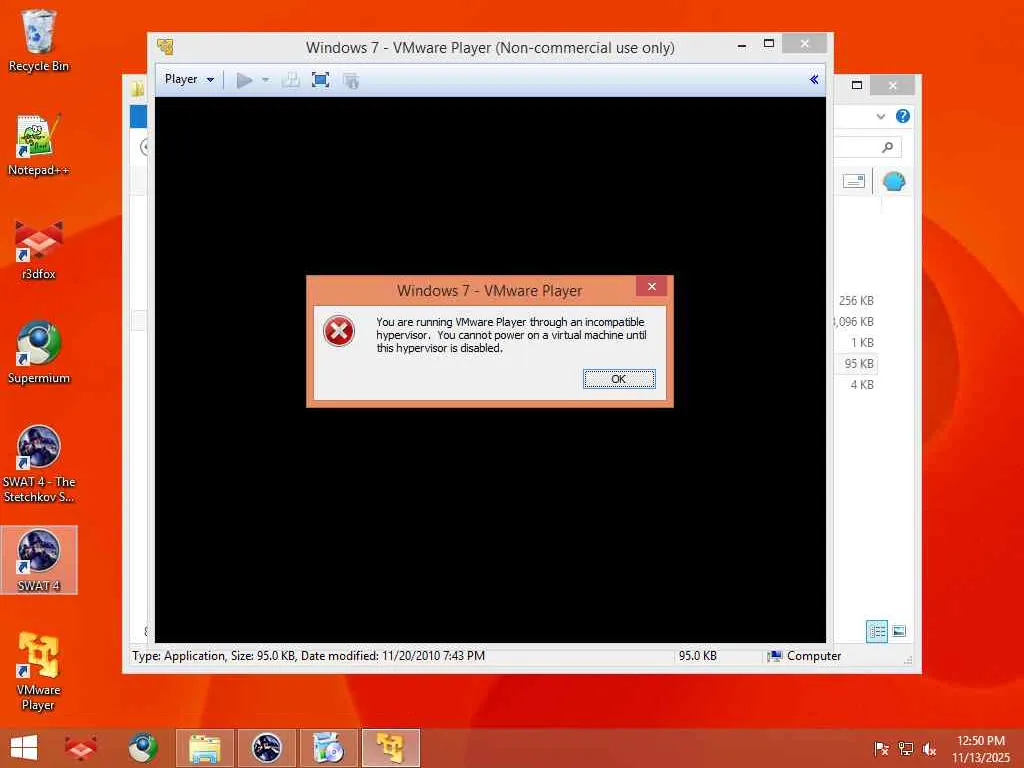1024x768 pixels.
Task: Select the 256 KB file size entry
Action: click(856, 301)
